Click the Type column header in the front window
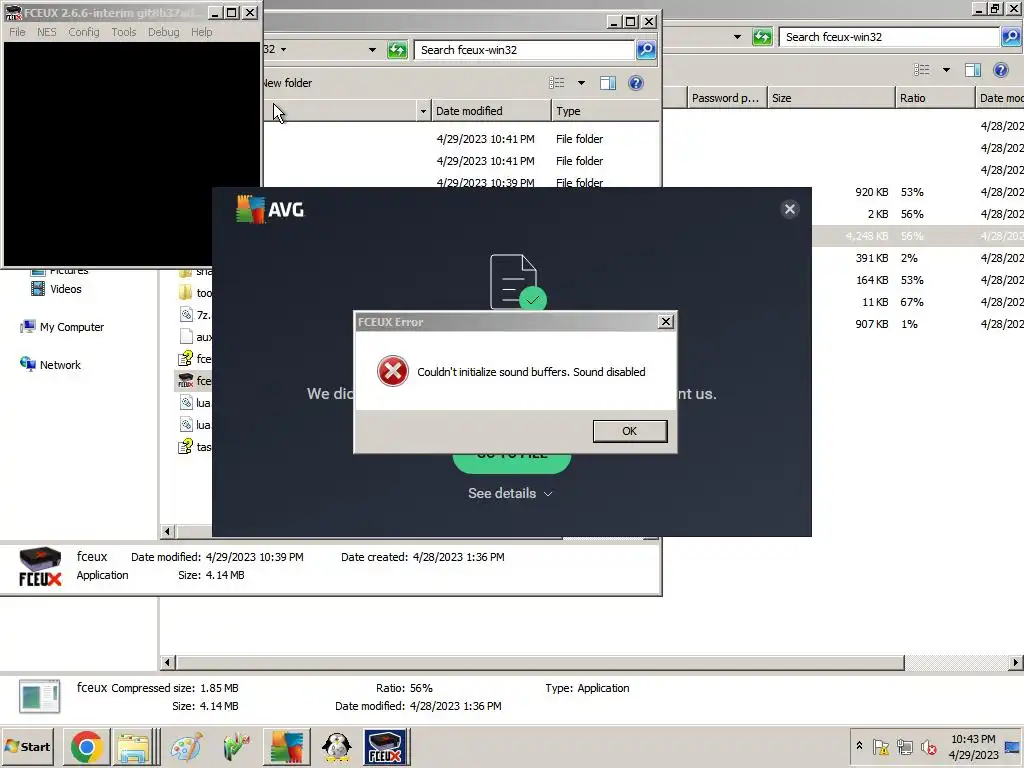 pos(605,111)
